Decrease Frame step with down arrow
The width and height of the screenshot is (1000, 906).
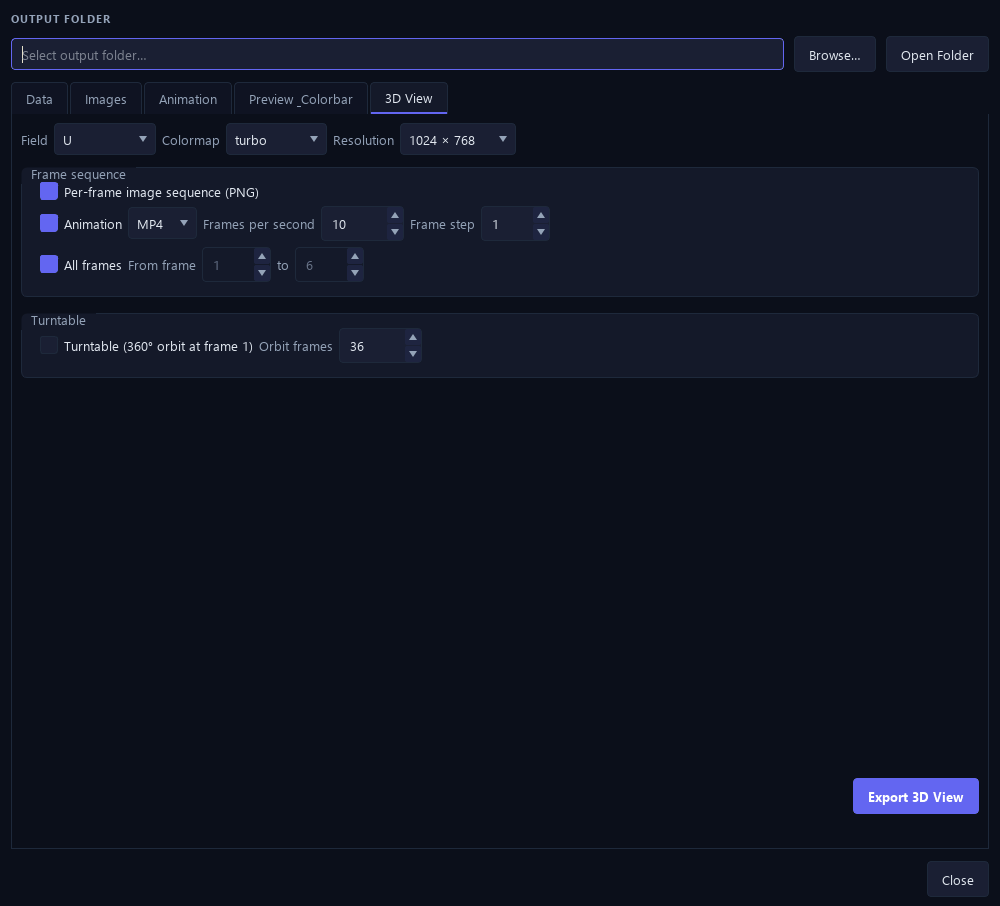(541, 232)
